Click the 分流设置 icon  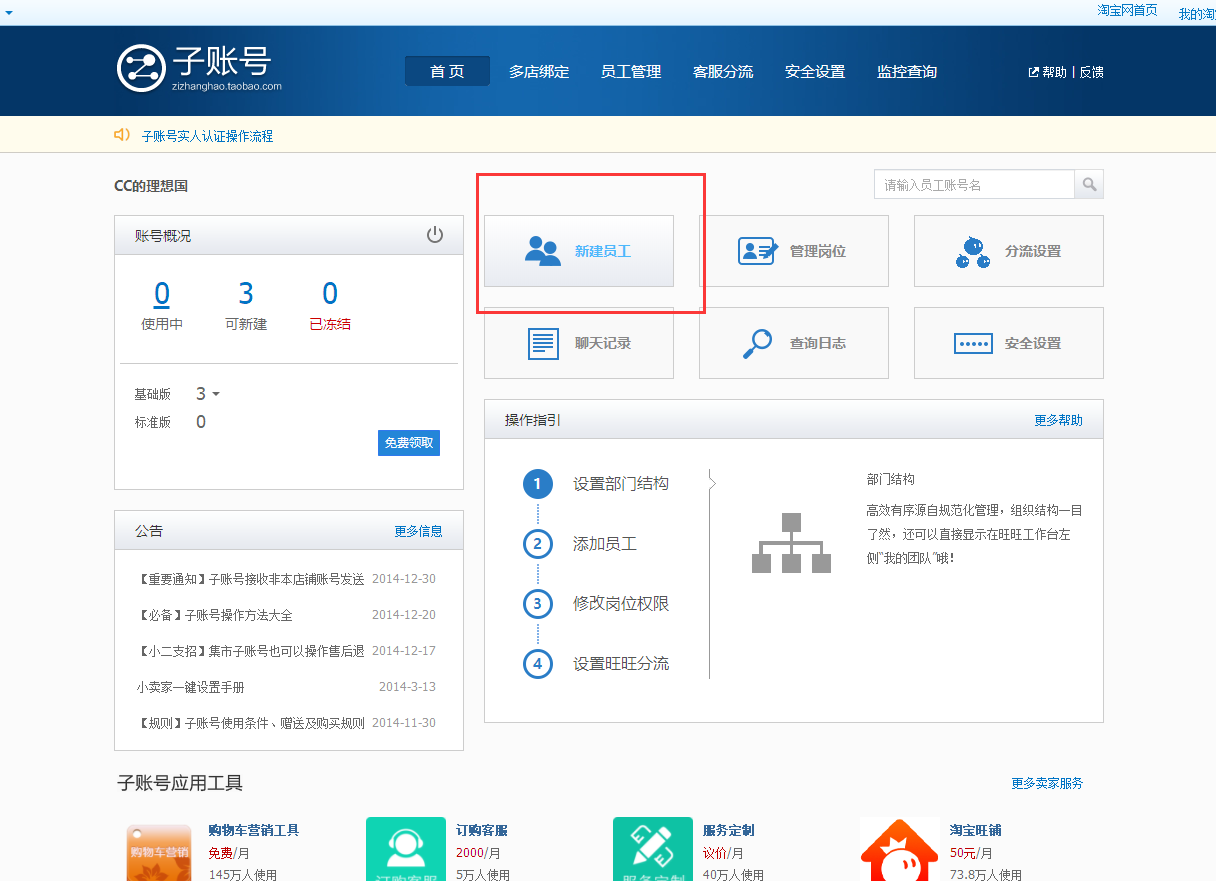coord(972,251)
